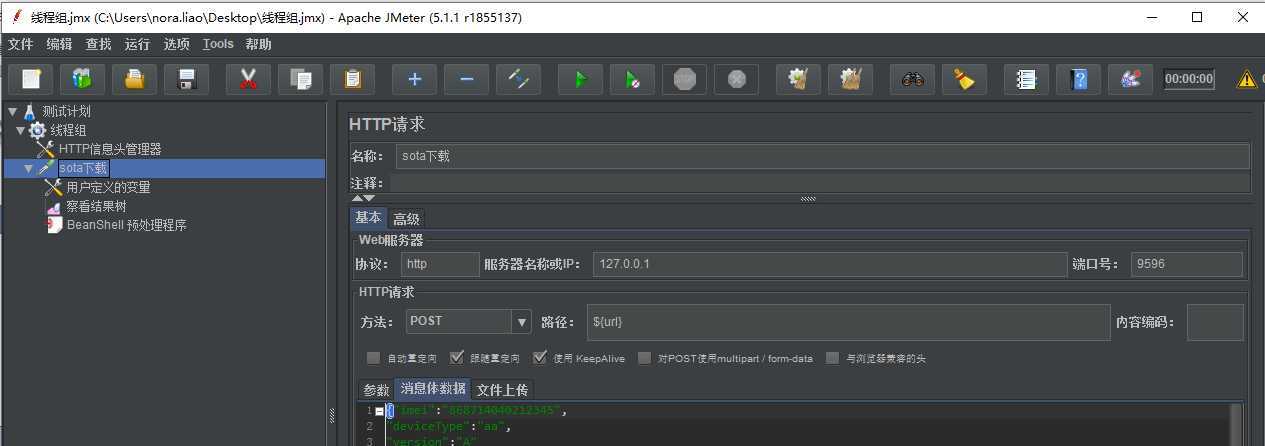
Task: Click the 端口号 field 9596
Action: (x=1187, y=264)
